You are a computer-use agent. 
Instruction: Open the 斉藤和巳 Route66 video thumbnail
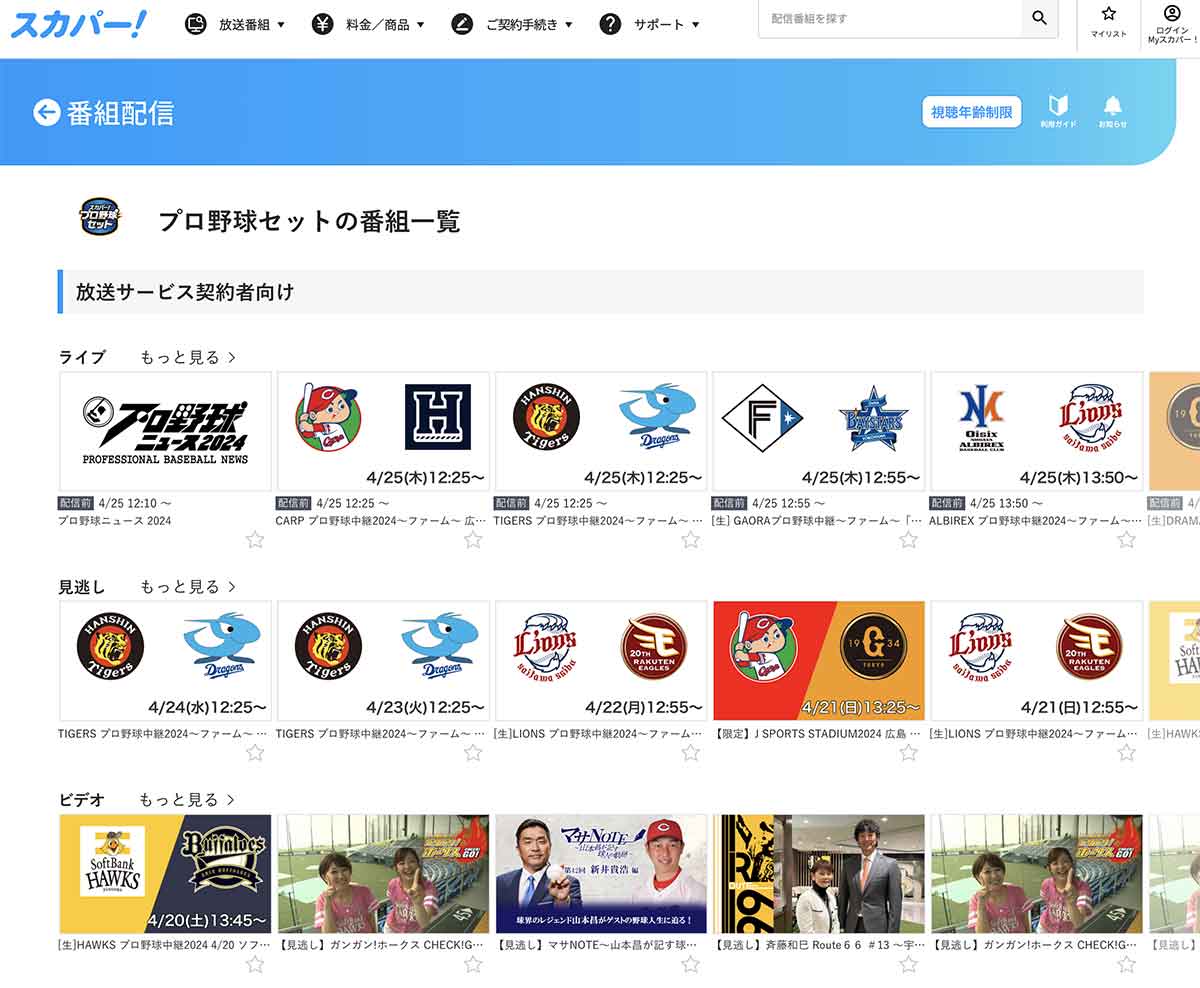tap(819, 873)
